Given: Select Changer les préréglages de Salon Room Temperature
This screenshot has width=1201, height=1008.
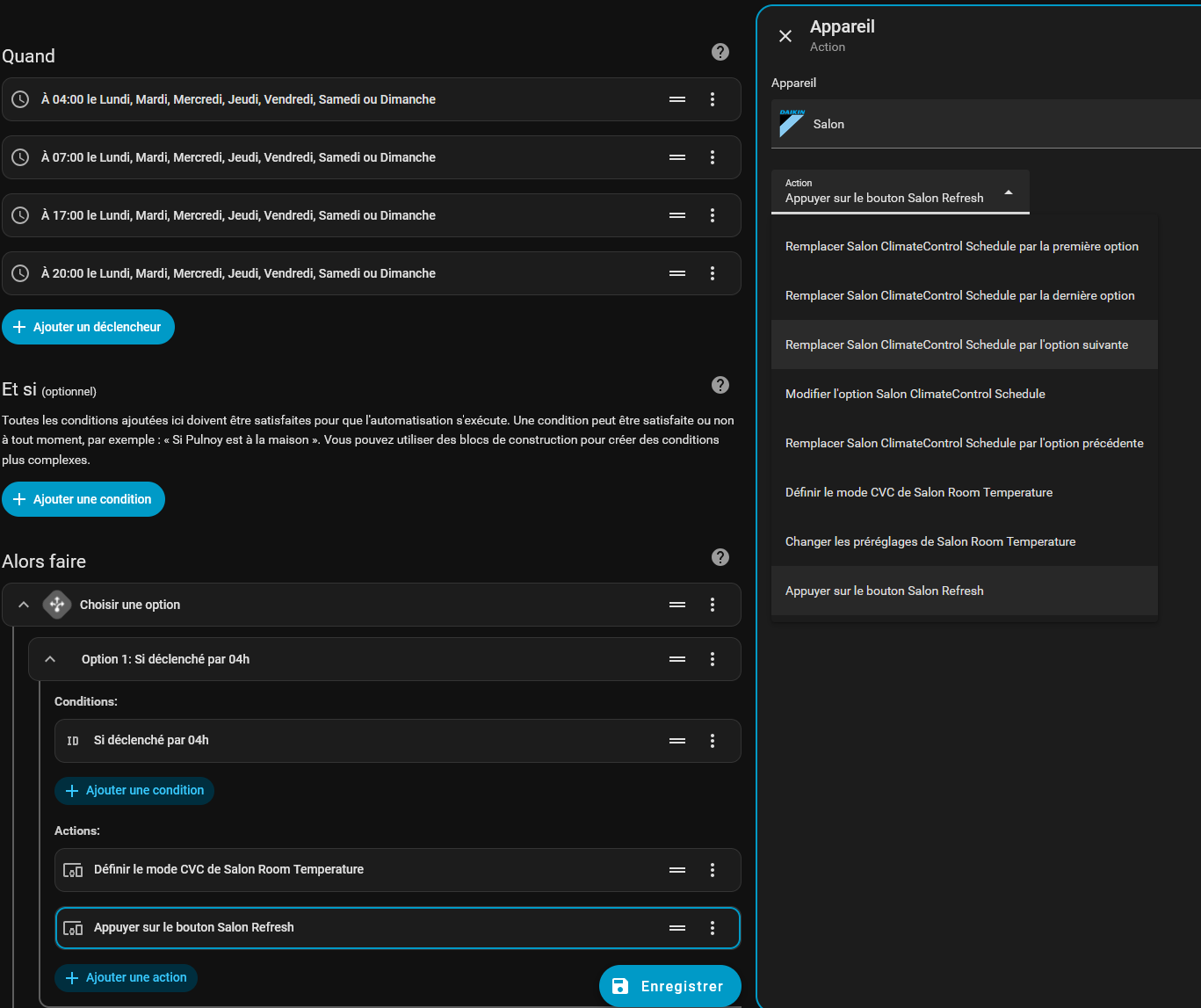Looking at the screenshot, I should coord(930,541).
